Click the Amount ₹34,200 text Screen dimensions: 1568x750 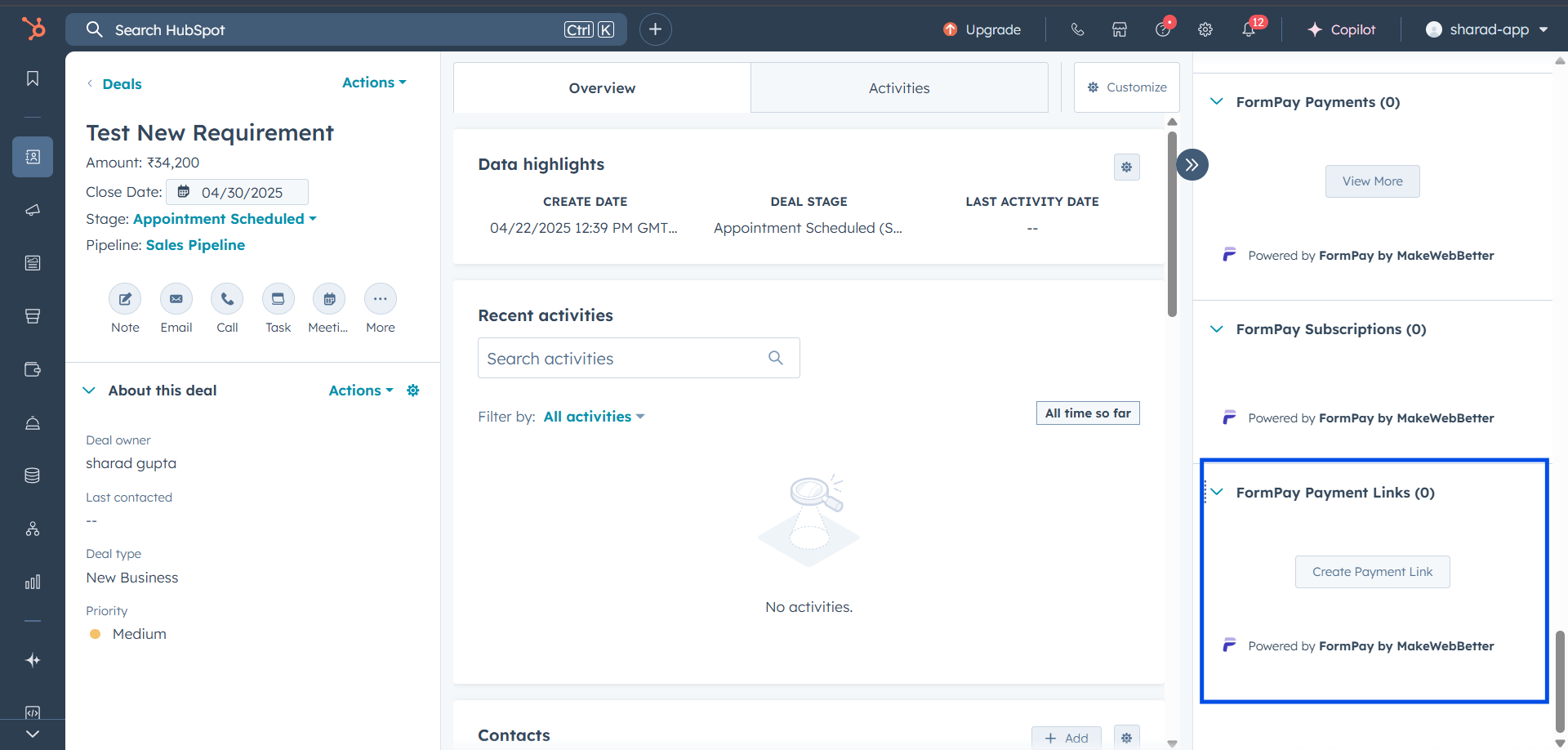point(142,163)
